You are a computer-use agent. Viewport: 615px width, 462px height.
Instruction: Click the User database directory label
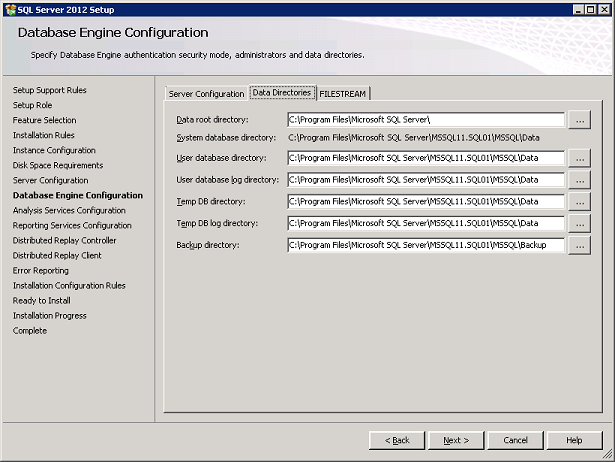(221, 158)
